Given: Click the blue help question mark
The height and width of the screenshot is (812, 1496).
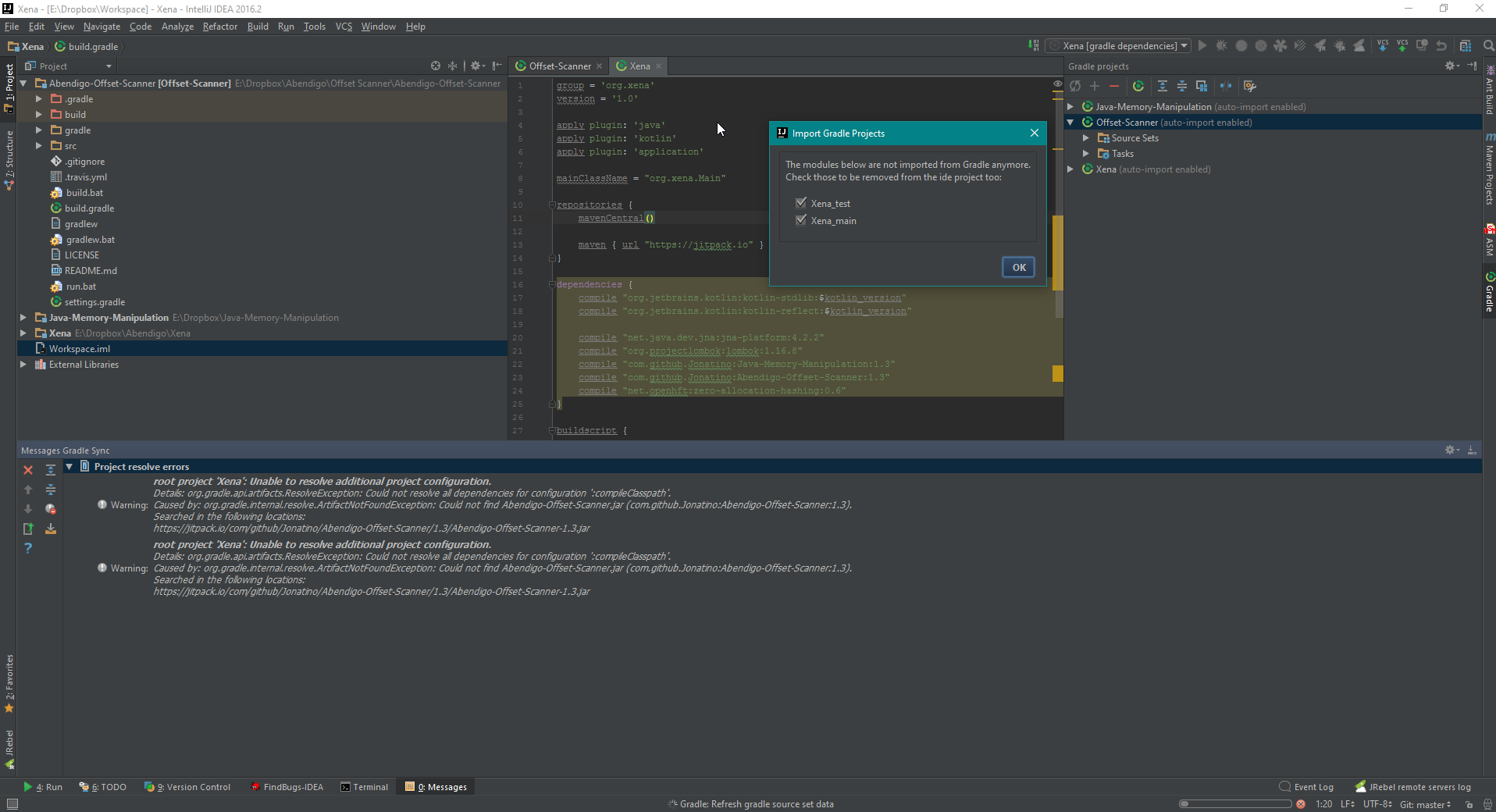Looking at the screenshot, I should pyautogui.click(x=28, y=549).
